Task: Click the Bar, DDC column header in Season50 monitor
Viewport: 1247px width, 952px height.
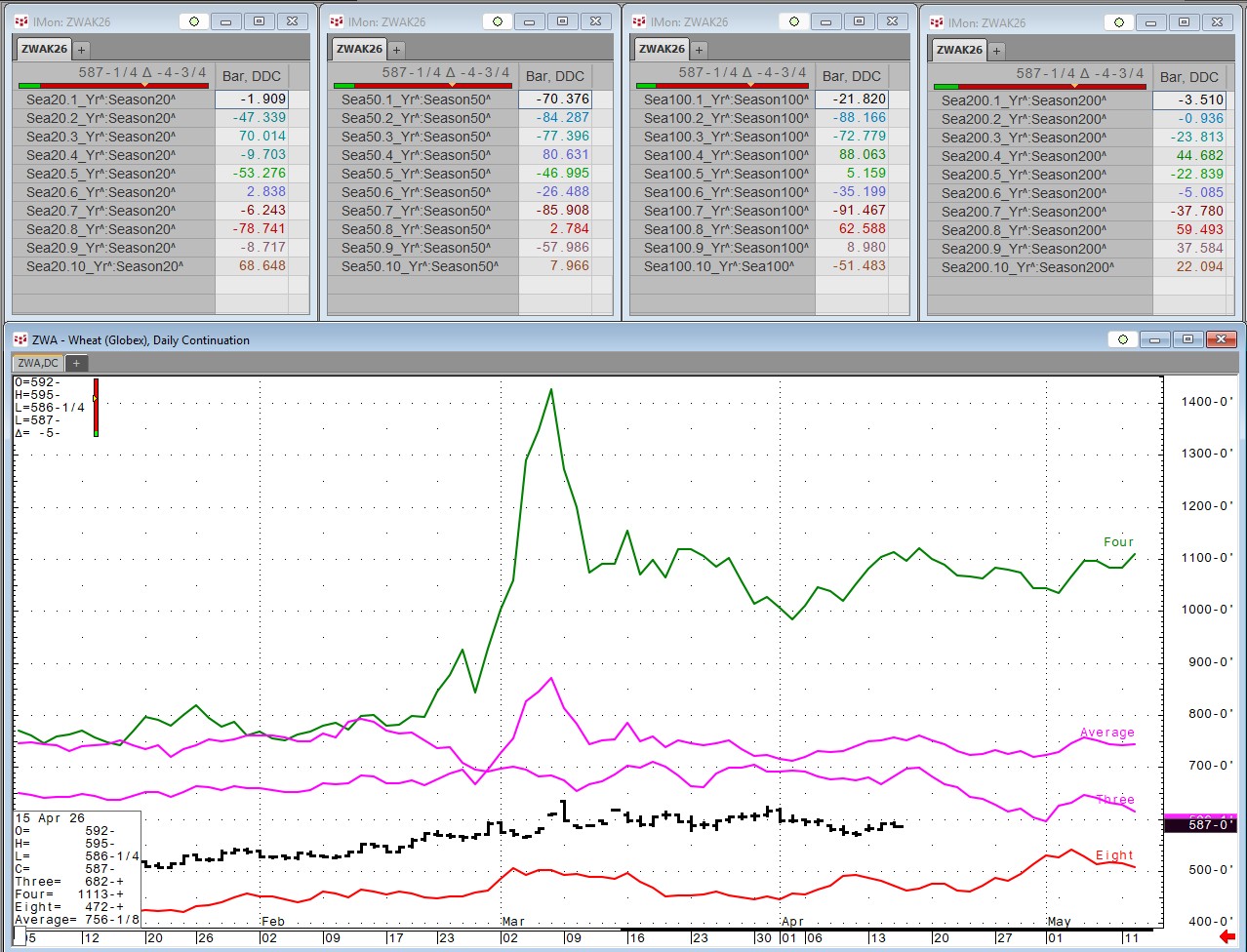Action: pos(554,76)
